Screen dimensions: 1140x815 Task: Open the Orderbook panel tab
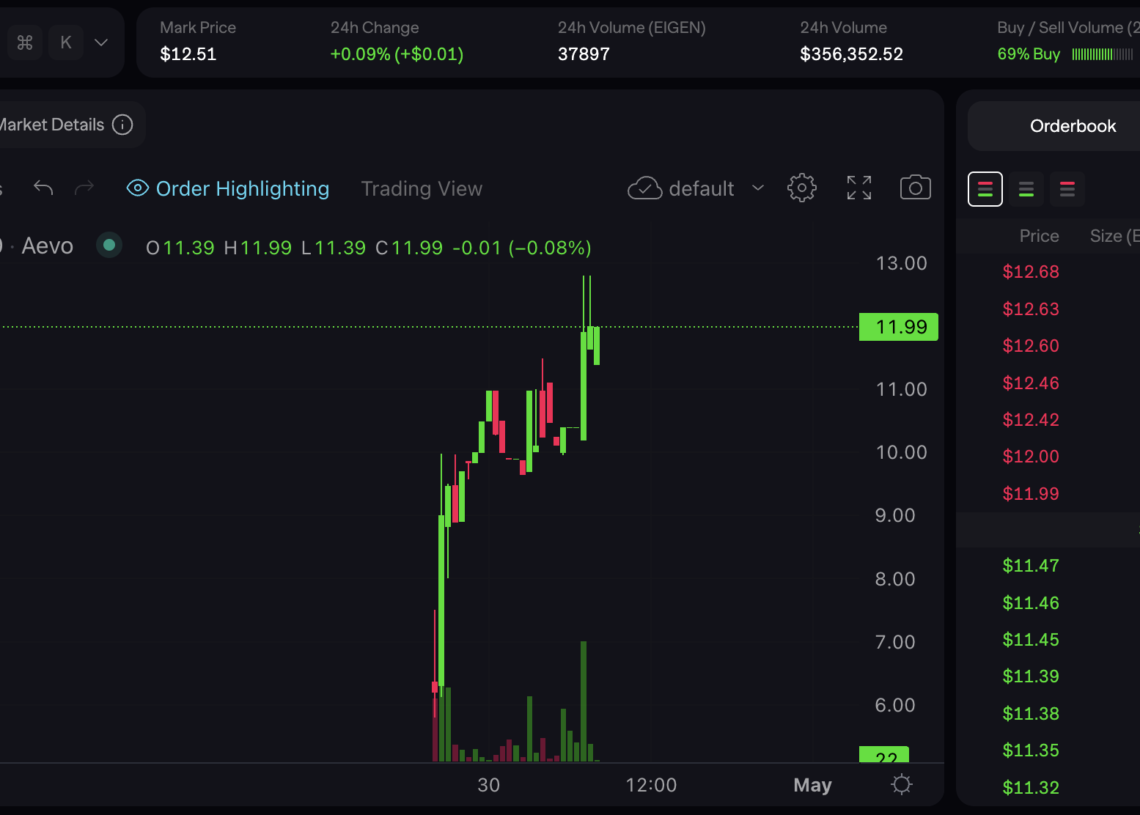[1073, 126]
